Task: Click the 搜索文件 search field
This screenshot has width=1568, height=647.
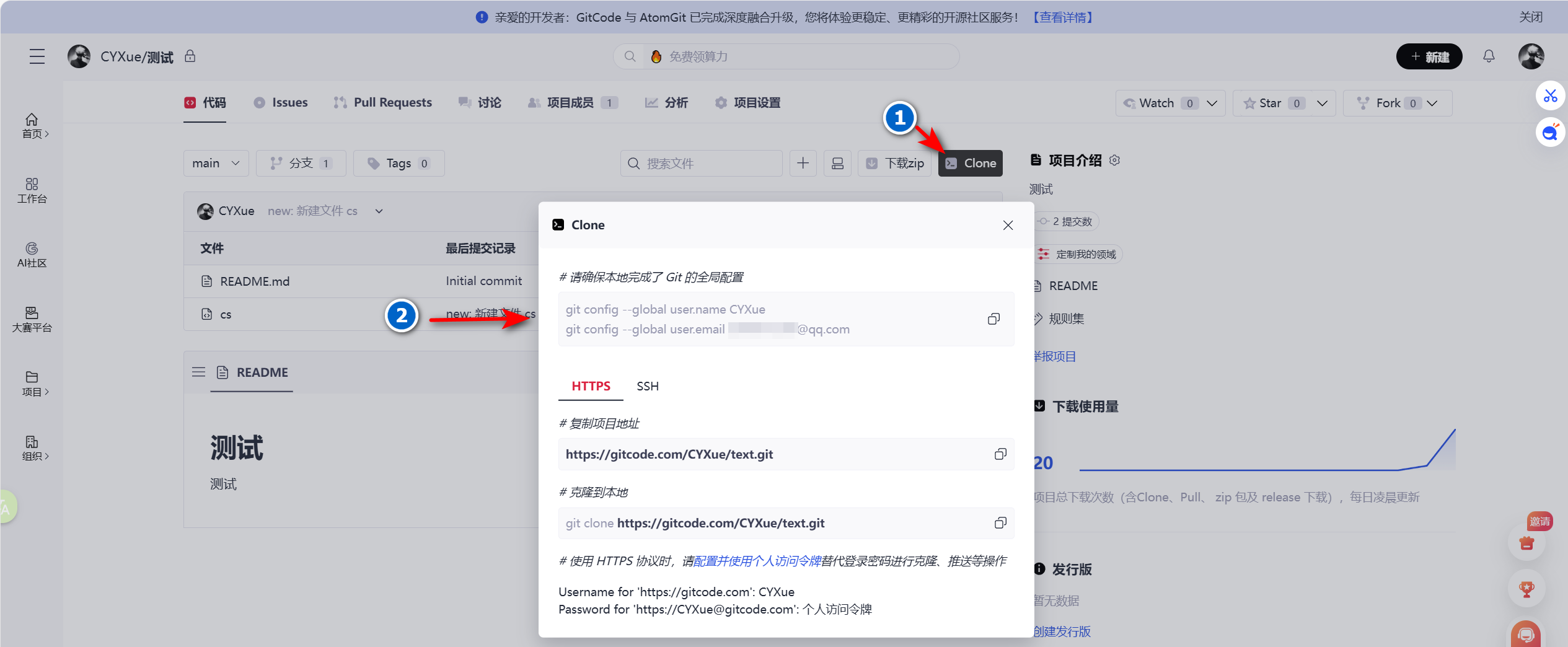Action: coord(700,163)
